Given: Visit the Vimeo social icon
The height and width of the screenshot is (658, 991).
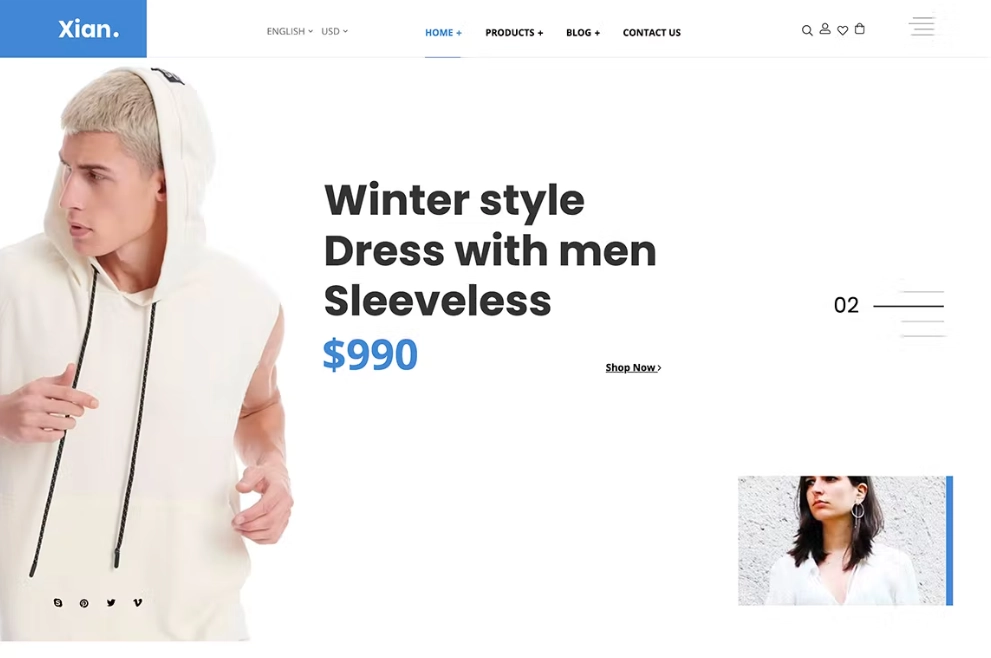Looking at the screenshot, I should pyautogui.click(x=138, y=602).
